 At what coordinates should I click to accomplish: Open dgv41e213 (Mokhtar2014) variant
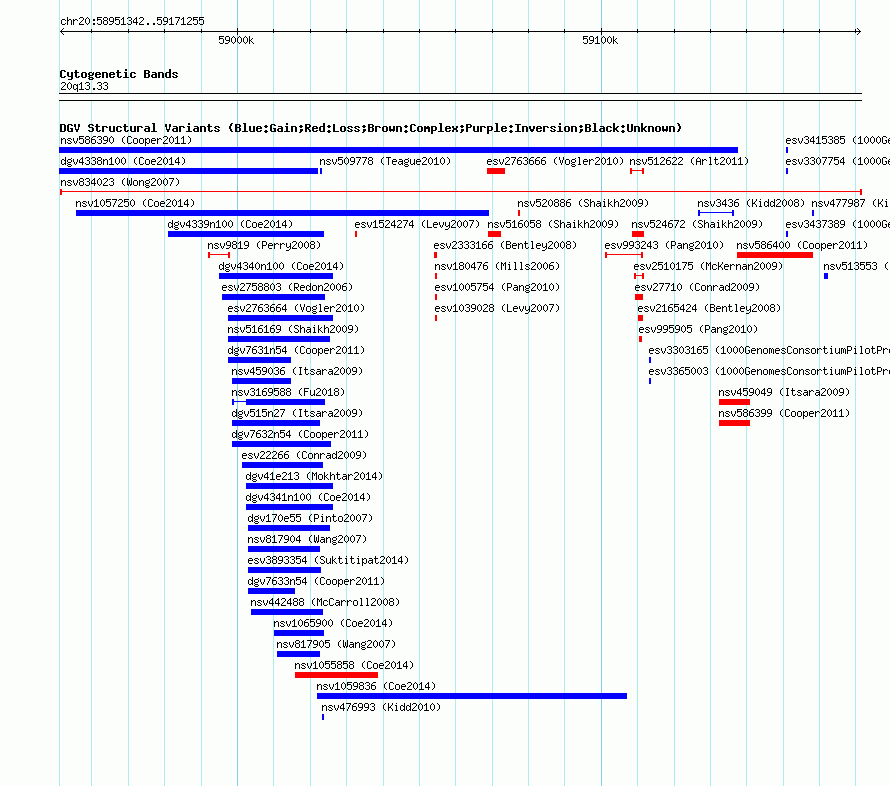click(314, 476)
